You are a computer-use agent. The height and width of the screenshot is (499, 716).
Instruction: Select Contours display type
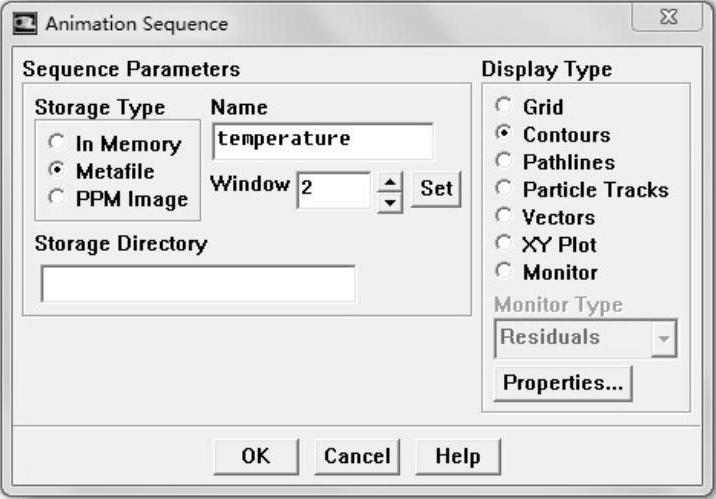pyautogui.click(x=505, y=134)
